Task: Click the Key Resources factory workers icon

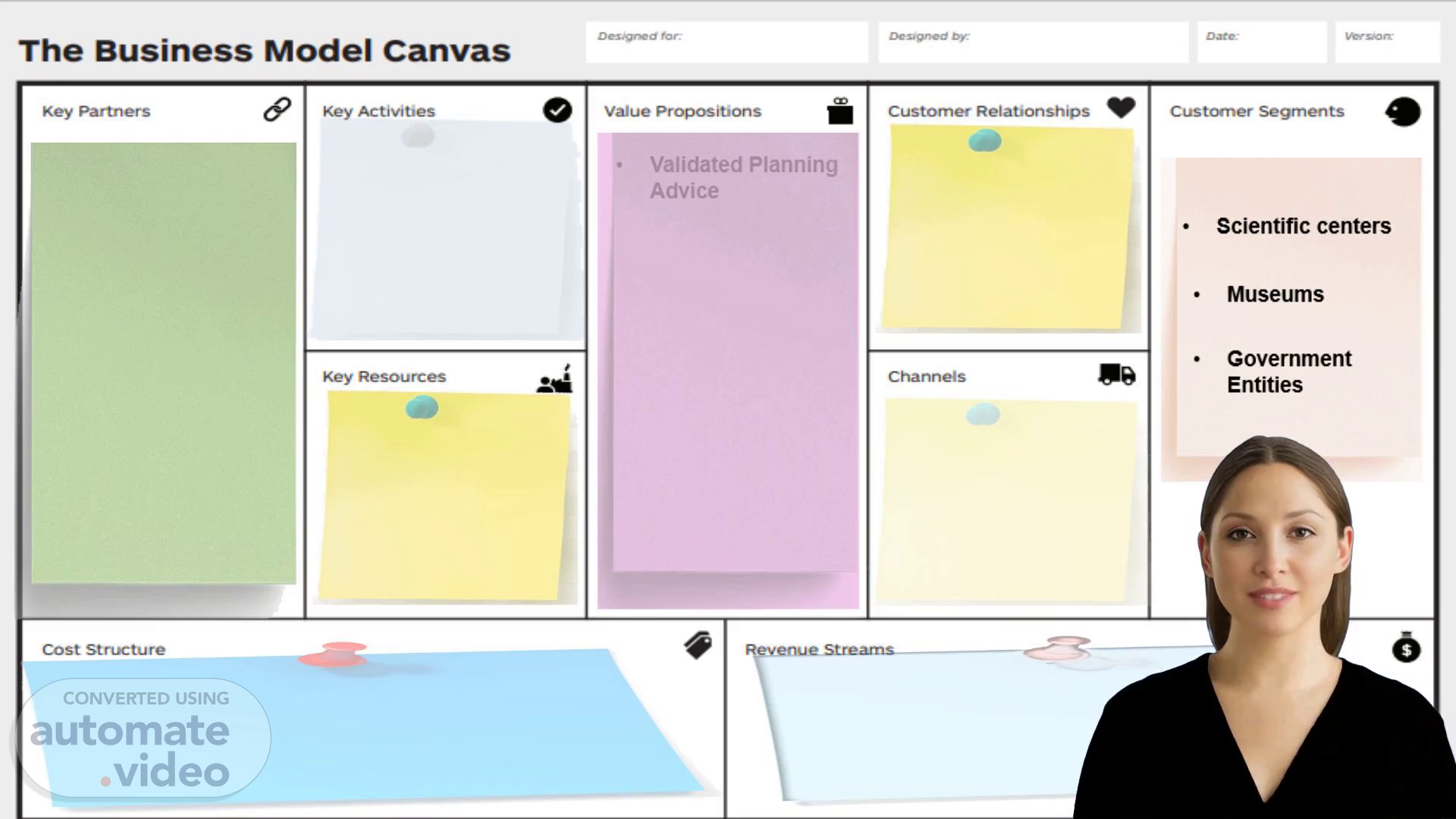Action: coord(554,378)
